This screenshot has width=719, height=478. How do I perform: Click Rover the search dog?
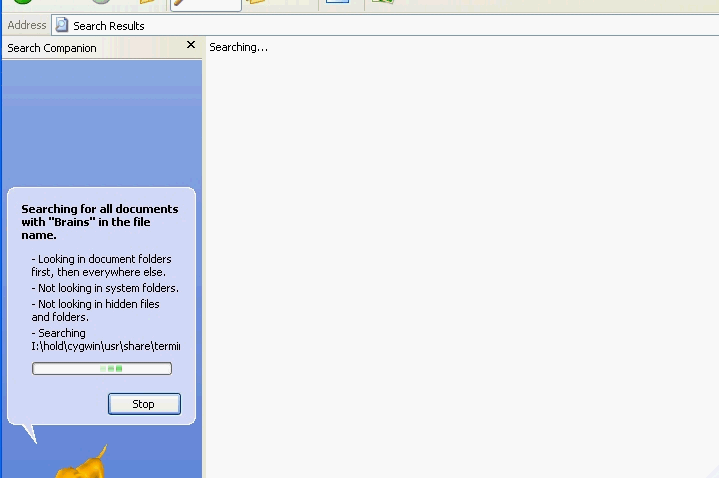[81, 464]
